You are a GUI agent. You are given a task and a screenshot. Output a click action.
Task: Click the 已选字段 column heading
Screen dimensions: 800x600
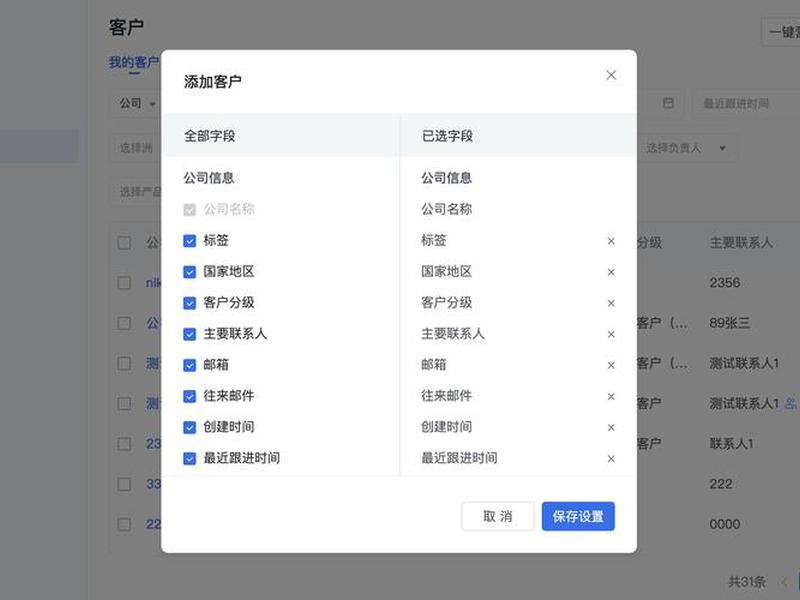(x=447, y=136)
